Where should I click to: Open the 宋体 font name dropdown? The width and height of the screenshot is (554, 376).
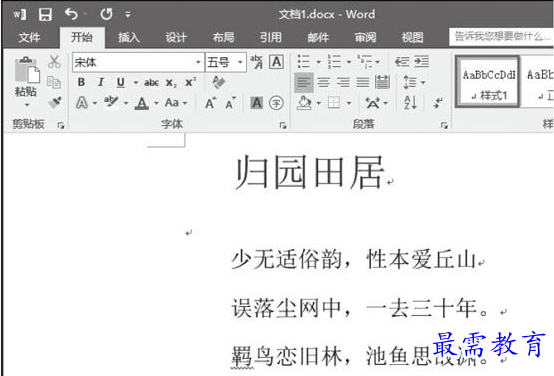[198, 62]
